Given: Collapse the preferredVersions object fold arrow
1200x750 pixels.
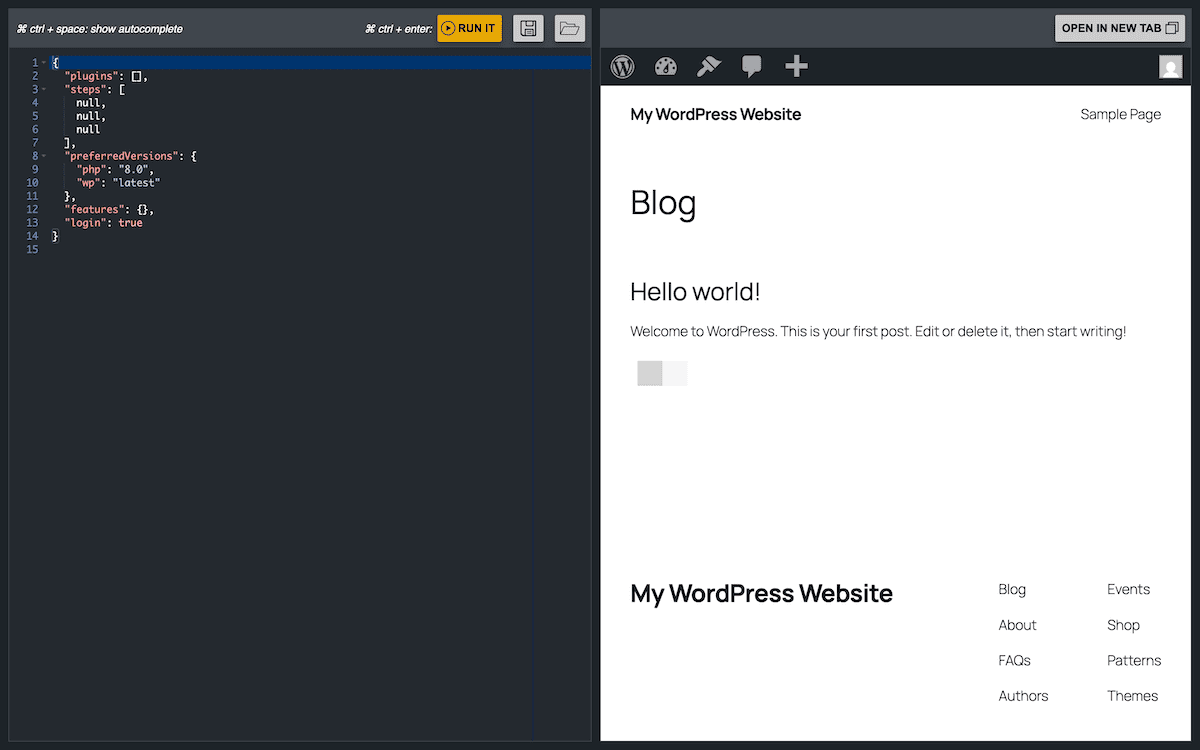Looking at the screenshot, I should pyautogui.click(x=43, y=155).
